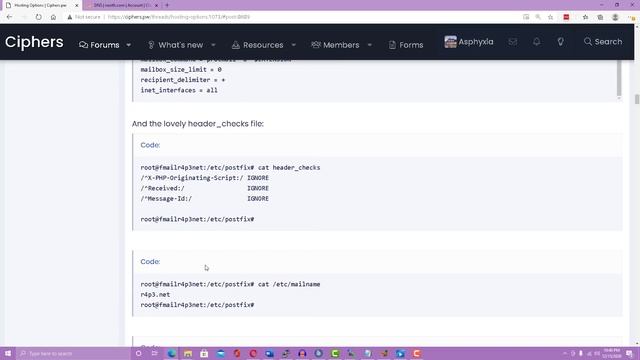
Task: Reload the page with the refresh icon
Action: 38,17
